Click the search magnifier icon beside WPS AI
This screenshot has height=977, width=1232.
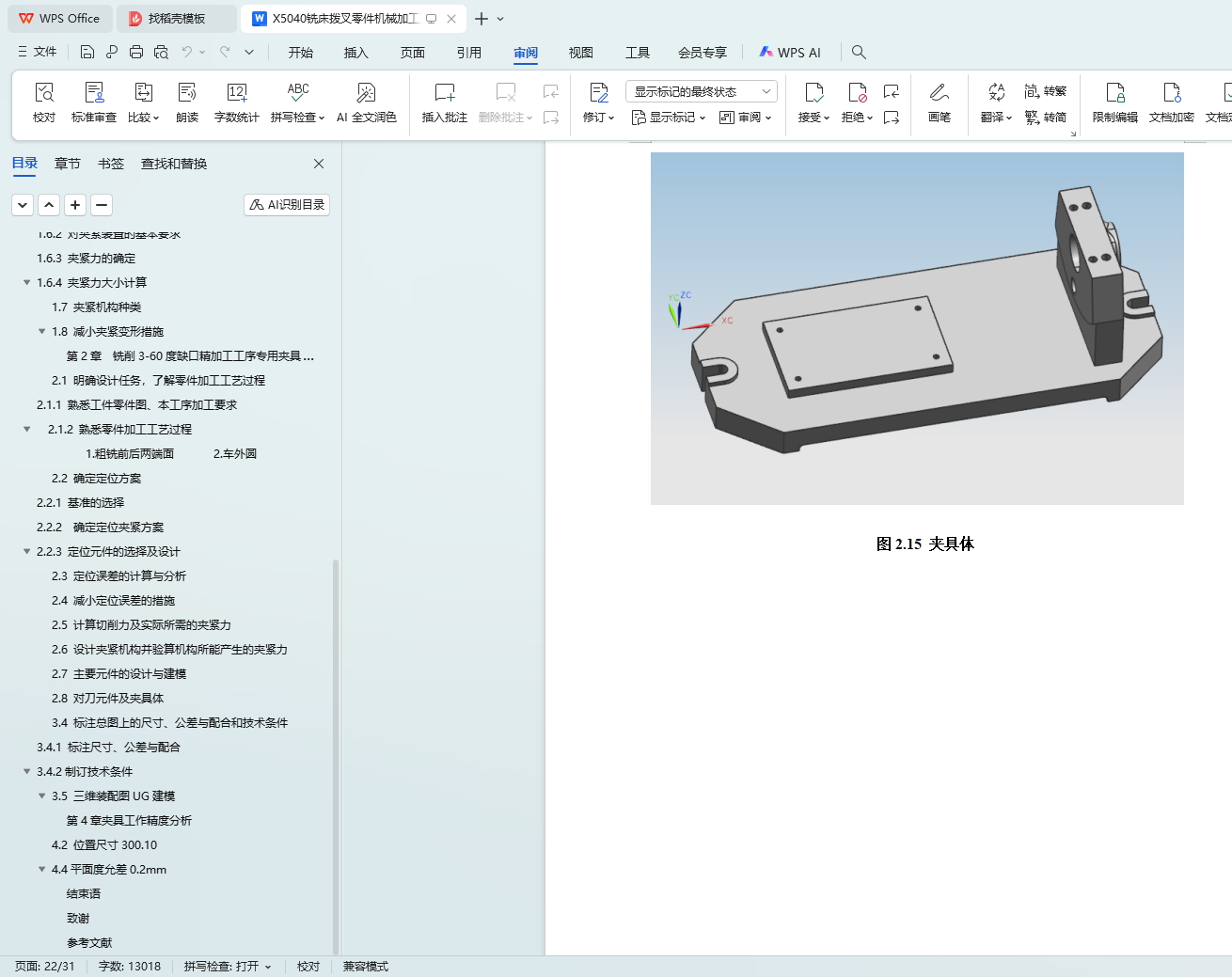pos(859,52)
